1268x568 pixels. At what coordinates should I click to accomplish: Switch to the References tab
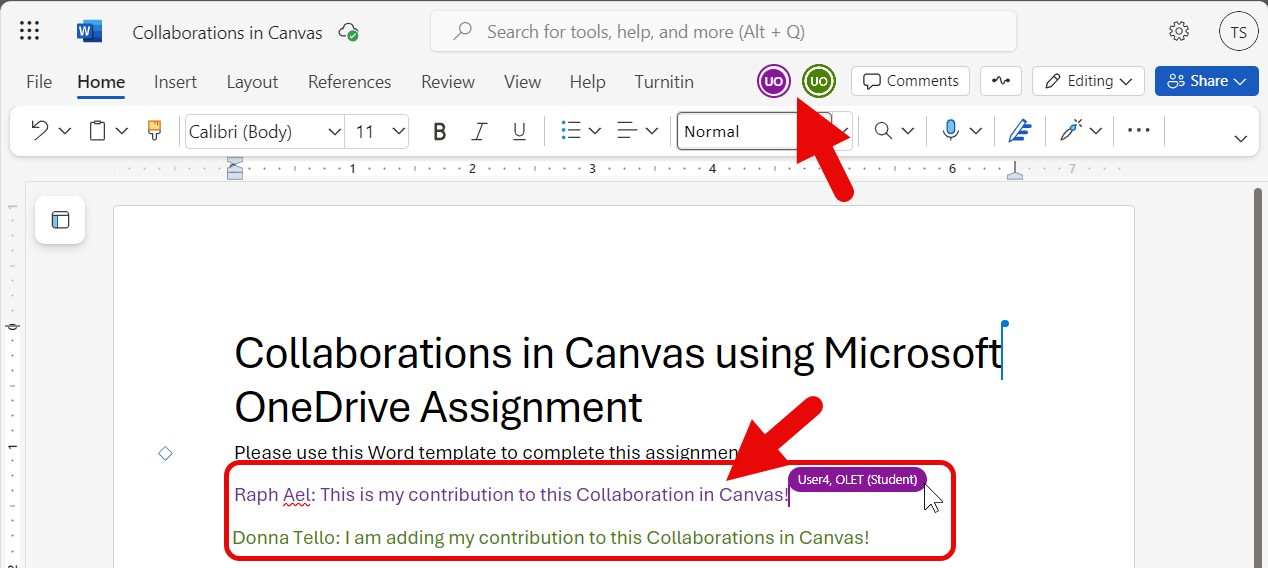click(349, 82)
